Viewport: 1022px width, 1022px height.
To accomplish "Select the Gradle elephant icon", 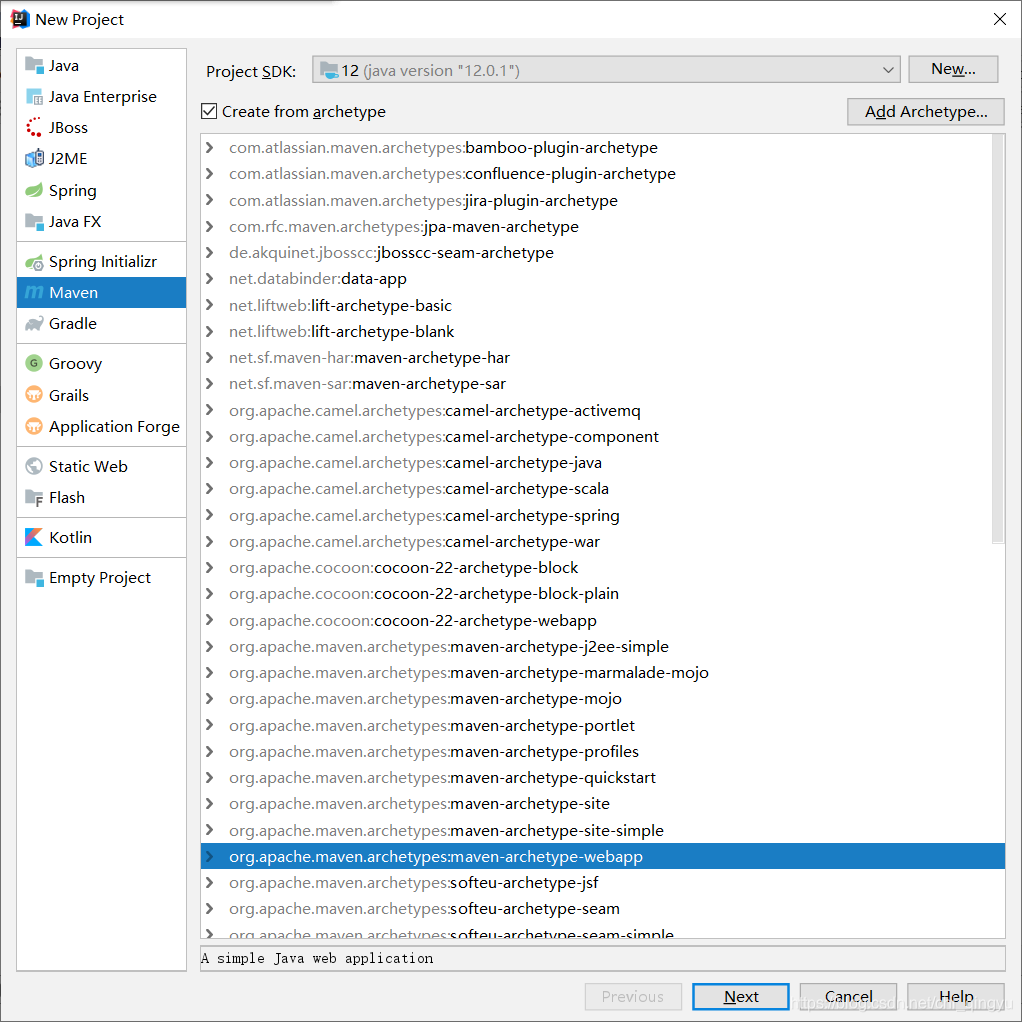I will point(34,324).
